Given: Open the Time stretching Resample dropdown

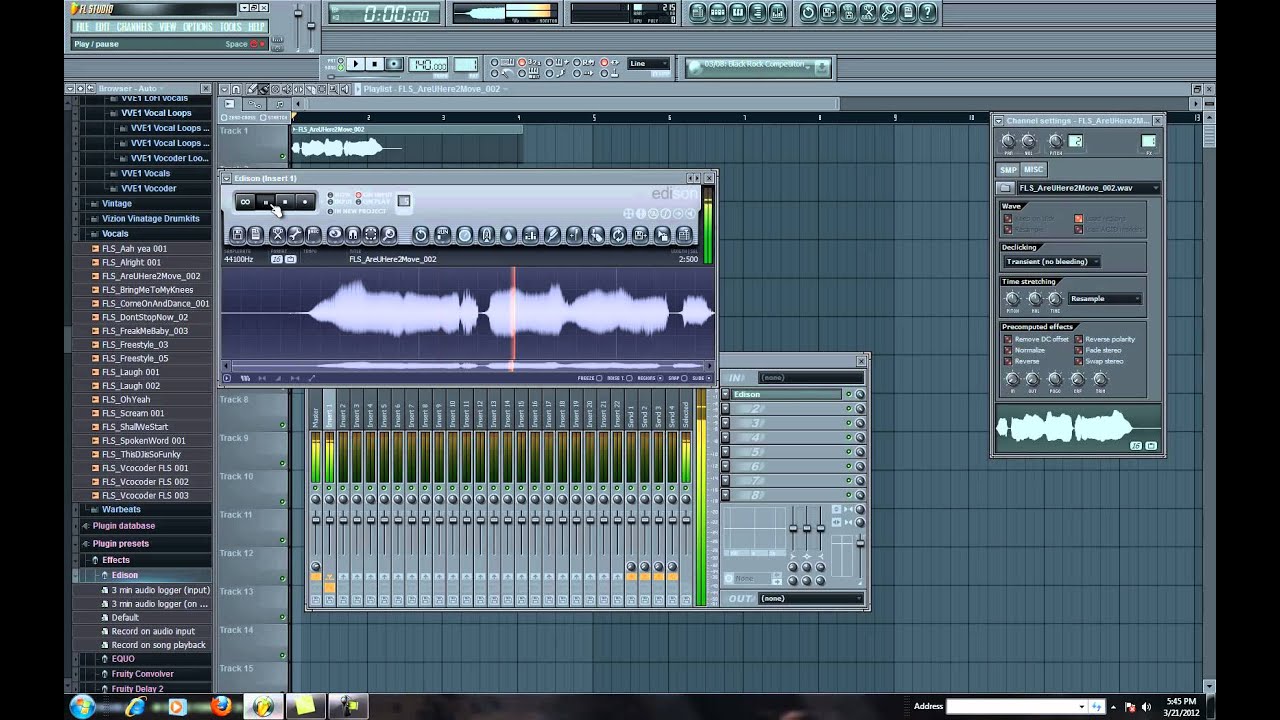Looking at the screenshot, I should [x=1105, y=299].
